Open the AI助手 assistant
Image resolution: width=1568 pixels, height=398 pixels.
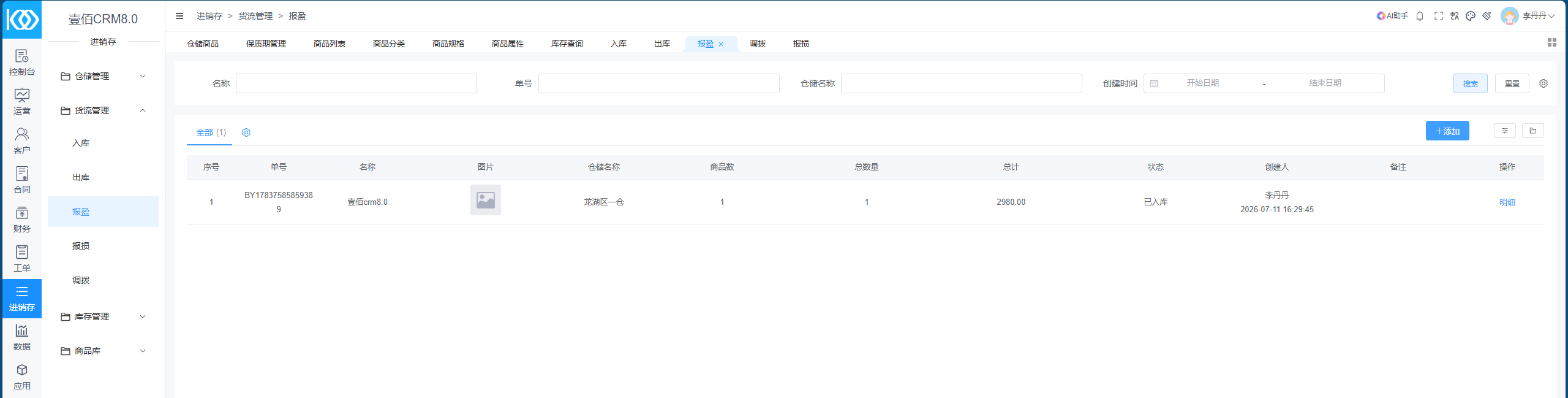click(1392, 16)
